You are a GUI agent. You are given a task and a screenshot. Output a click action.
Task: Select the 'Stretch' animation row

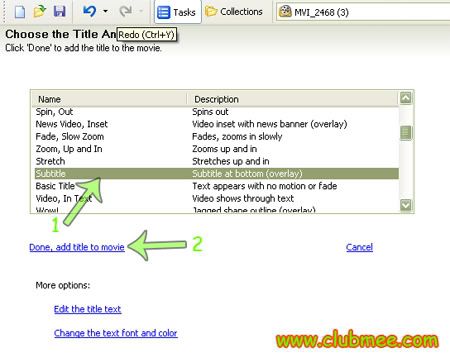[x=217, y=161]
